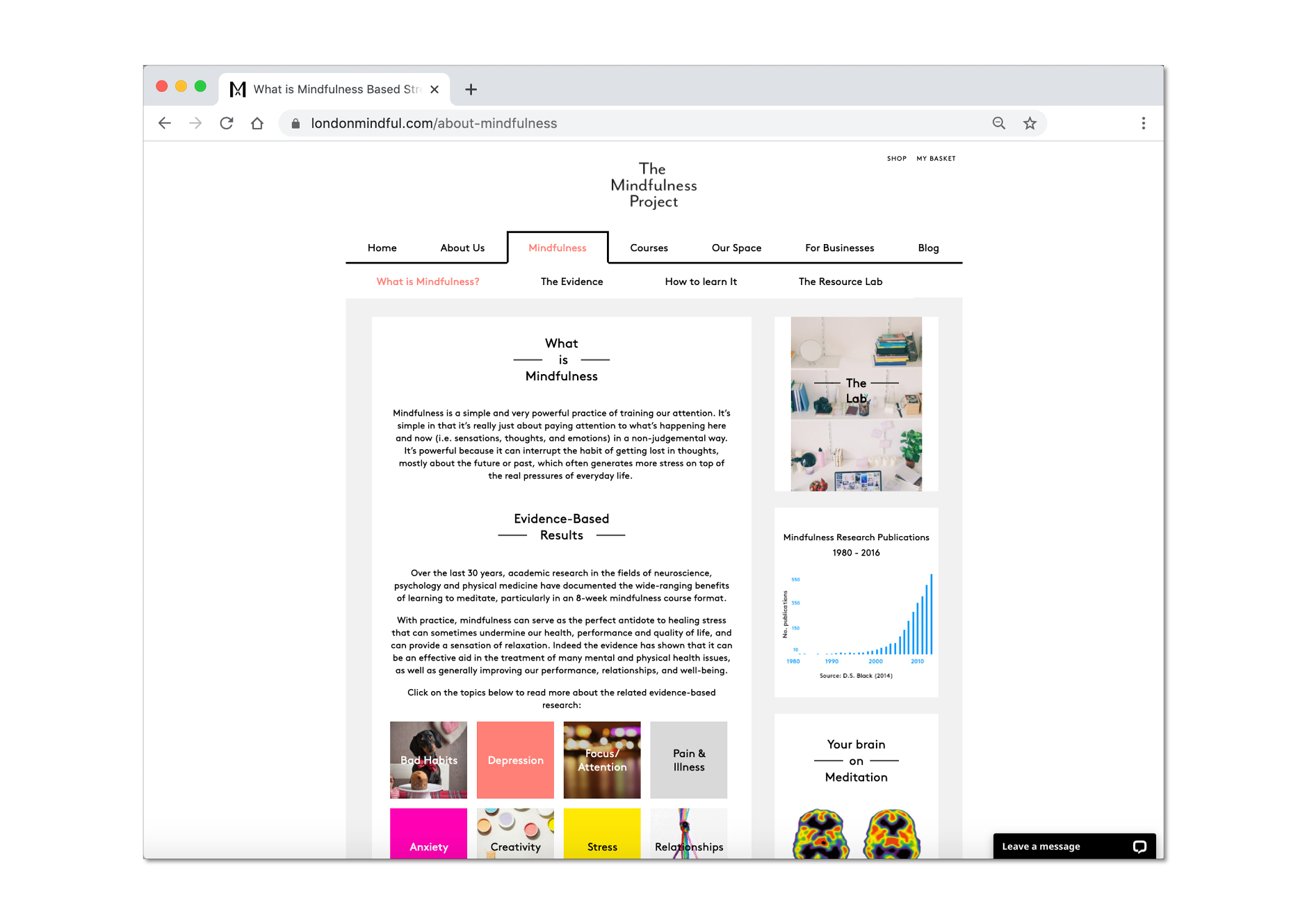The width and height of the screenshot is (1307, 924).
Task: Click the Your brain on Meditation heading
Action: click(857, 761)
